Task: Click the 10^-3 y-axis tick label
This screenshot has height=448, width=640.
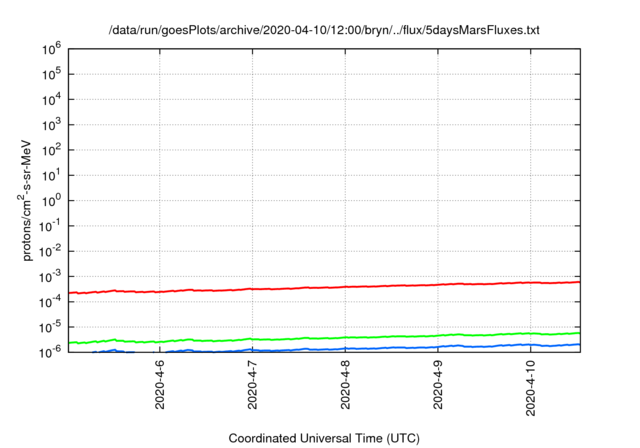Action: point(49,277)
